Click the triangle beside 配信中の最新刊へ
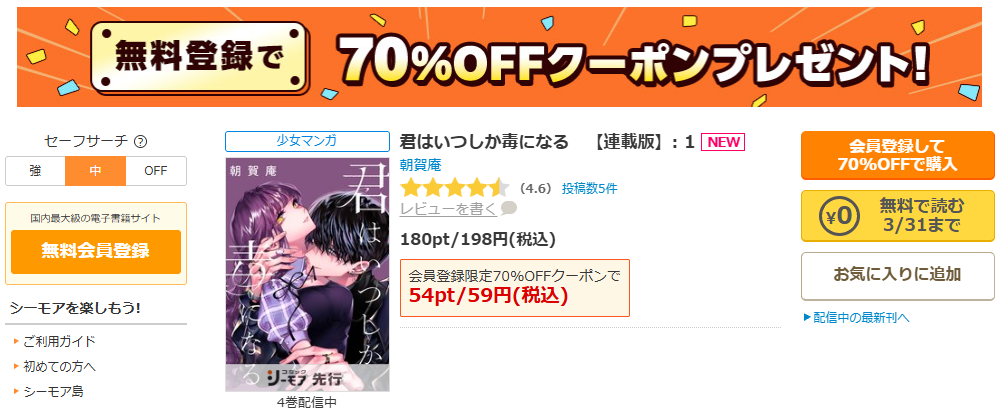 tap(806, 317)
